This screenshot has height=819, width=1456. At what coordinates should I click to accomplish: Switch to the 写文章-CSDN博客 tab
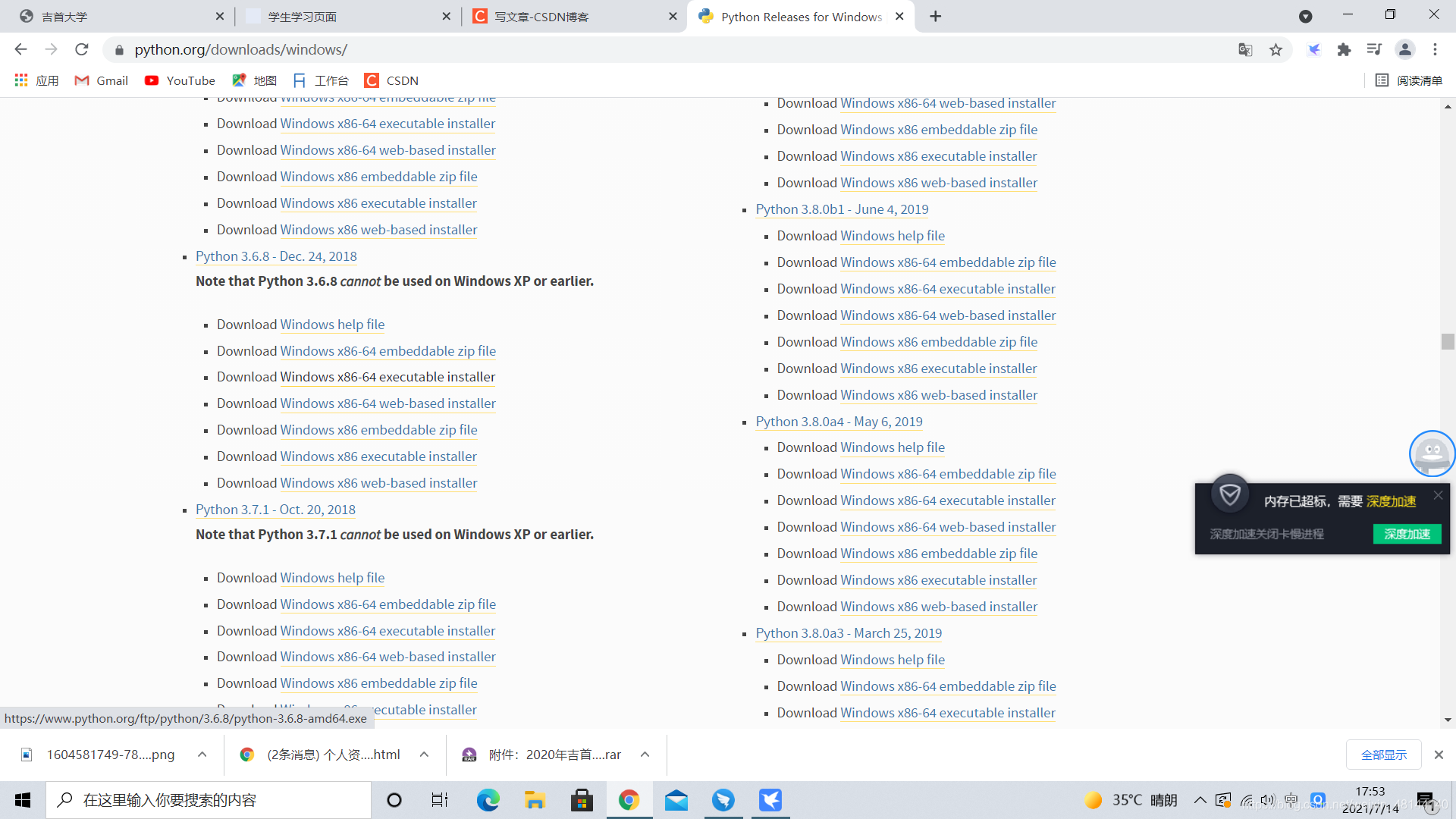point(541,17)
